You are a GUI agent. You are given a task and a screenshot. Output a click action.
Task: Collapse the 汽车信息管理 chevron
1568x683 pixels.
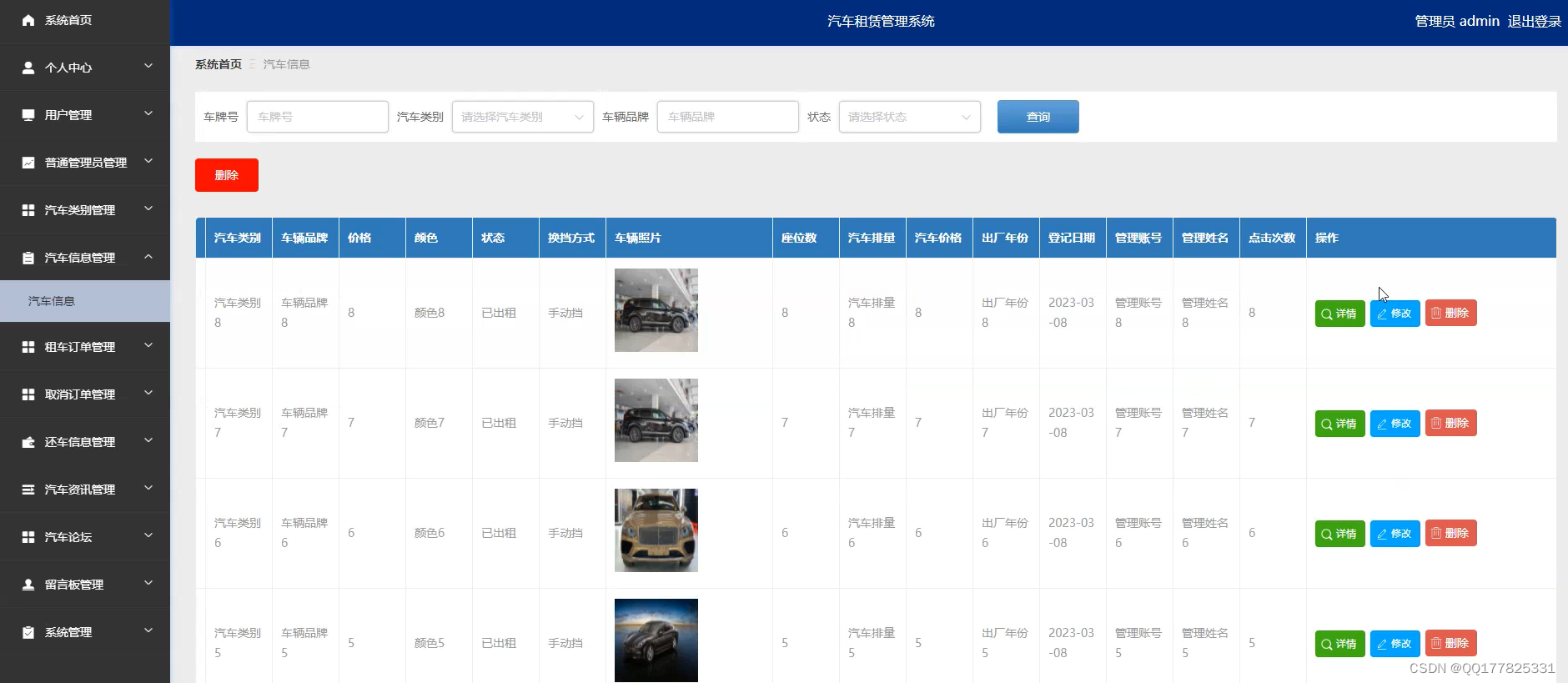[148, 256]
